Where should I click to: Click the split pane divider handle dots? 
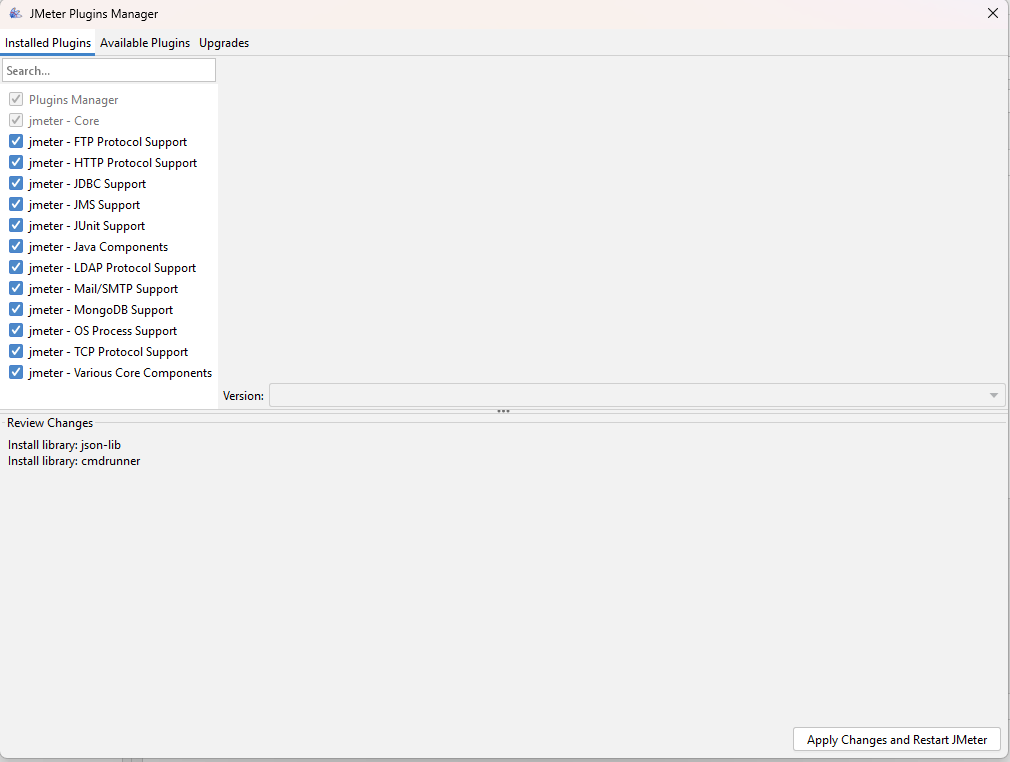[x=504, y=411]
